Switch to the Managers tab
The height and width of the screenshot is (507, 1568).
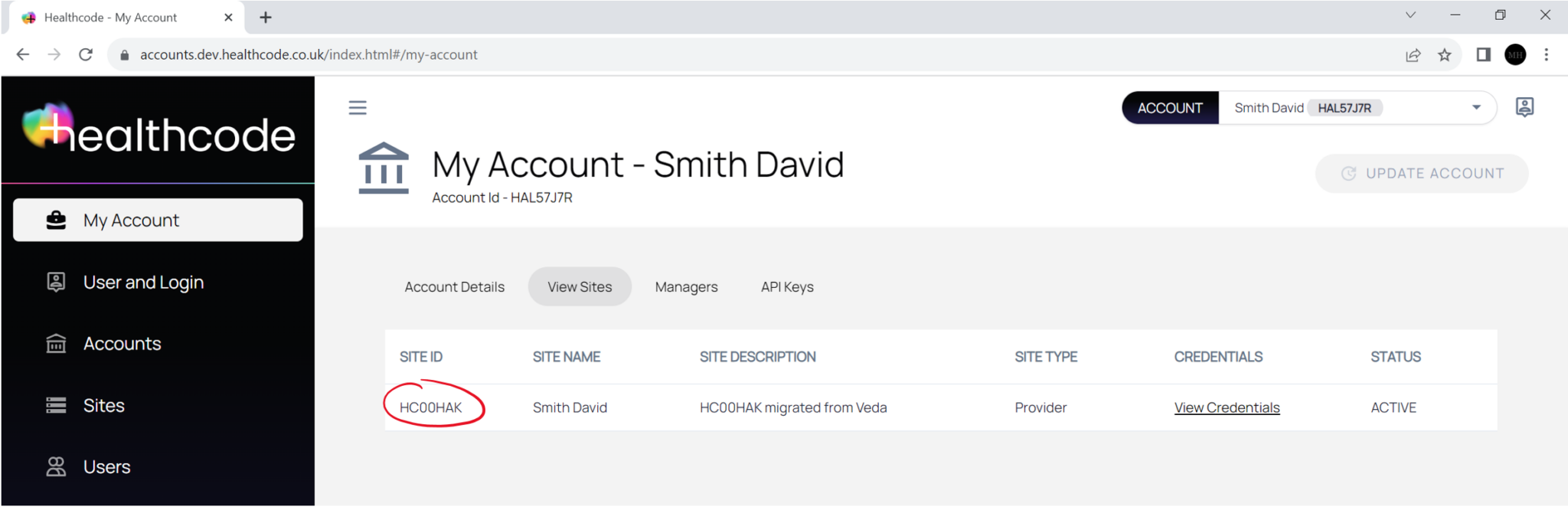[x=685, y=286]
